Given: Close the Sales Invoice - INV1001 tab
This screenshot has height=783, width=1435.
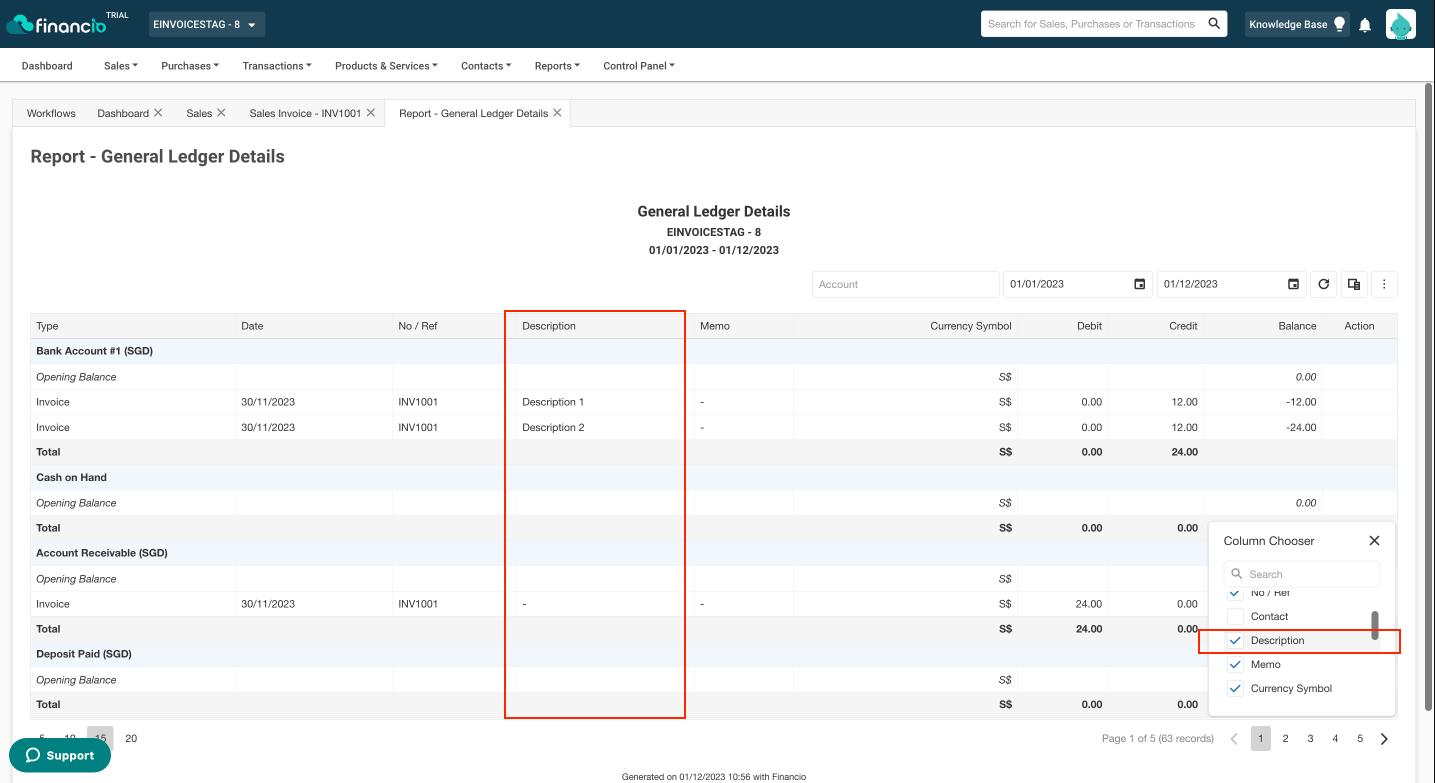Looking at the screenshot, I should pyautogui.click(x=370, y=113).
